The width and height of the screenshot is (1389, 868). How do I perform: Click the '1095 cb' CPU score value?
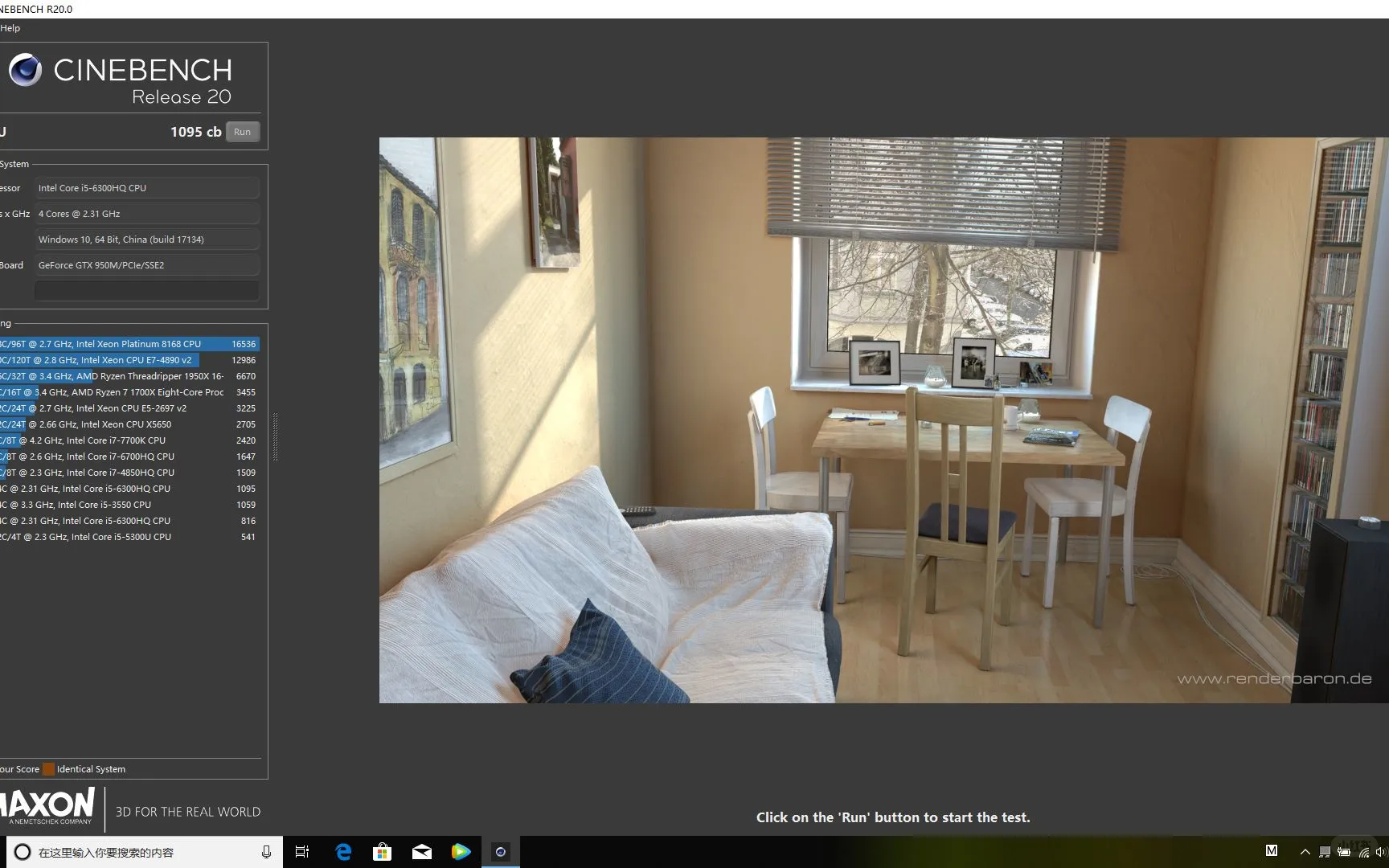pos(195,132)
